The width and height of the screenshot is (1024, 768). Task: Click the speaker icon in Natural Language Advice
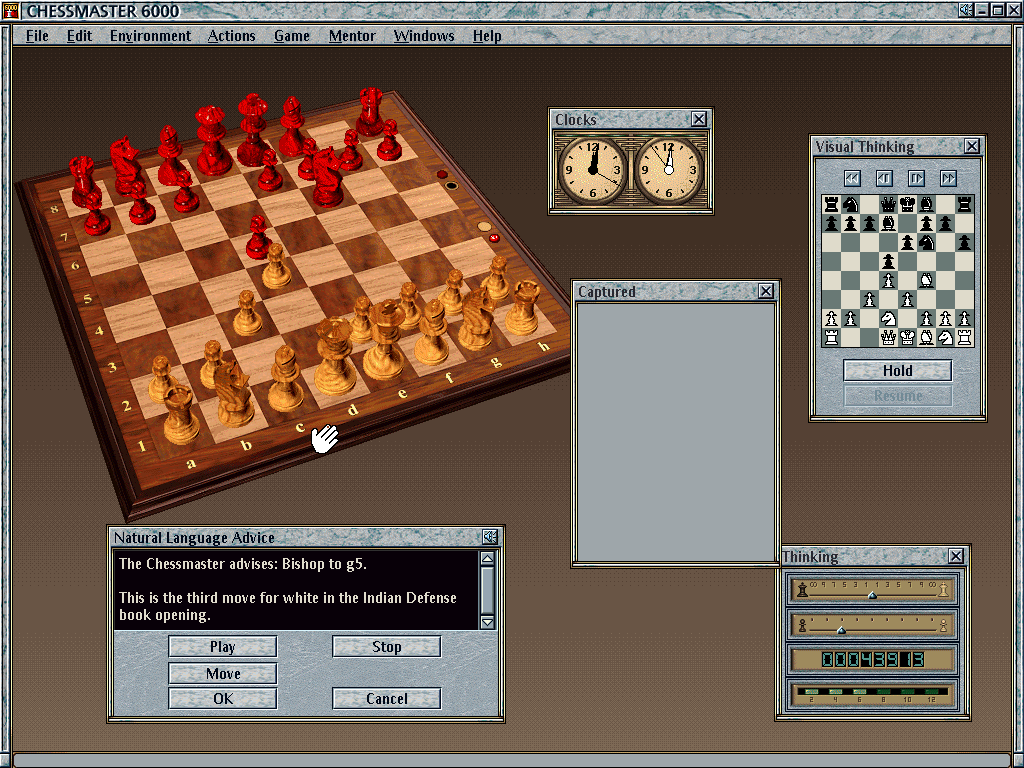[x=490, y=537]
